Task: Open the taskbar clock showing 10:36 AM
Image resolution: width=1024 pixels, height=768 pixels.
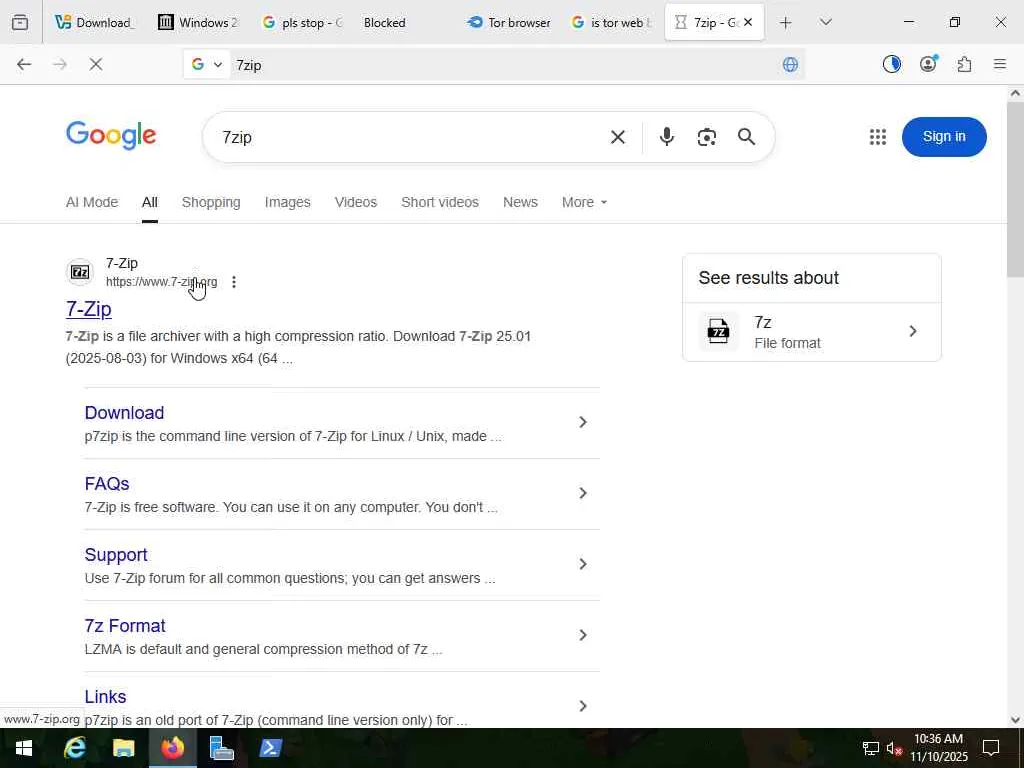Action: point(938,748)
